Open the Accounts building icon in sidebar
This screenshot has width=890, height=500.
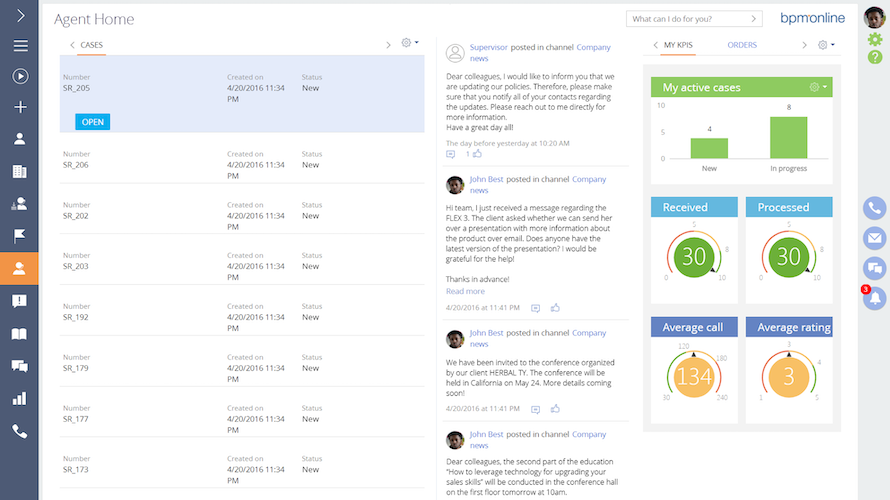click(20, 172)
